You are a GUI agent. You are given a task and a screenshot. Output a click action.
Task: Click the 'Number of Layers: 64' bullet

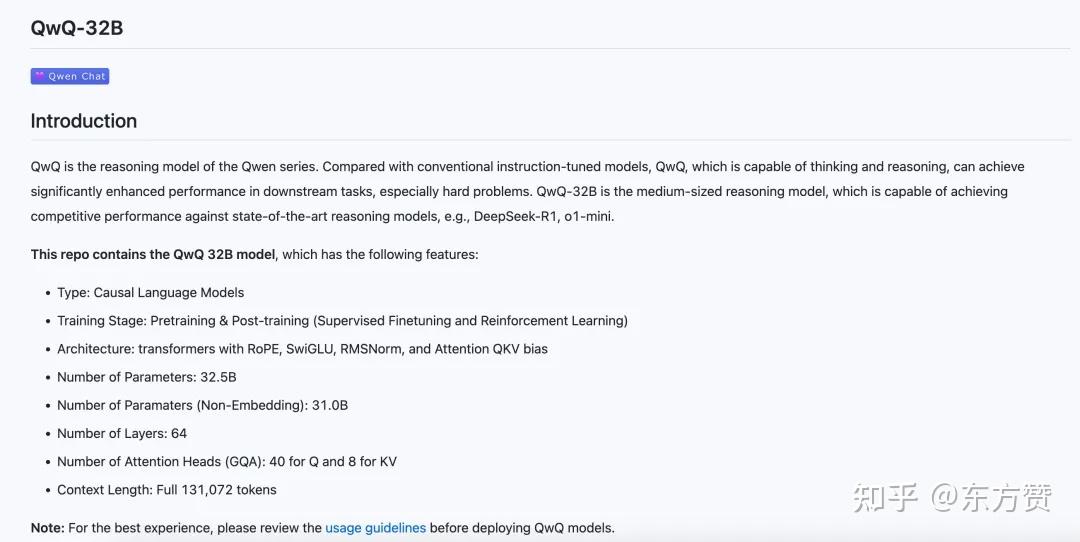pyautogui.click(x=122, y=433)
